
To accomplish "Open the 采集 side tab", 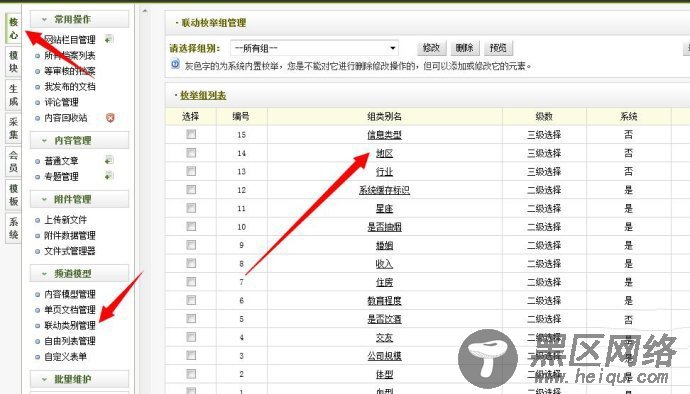I will [x=14, y=128].
